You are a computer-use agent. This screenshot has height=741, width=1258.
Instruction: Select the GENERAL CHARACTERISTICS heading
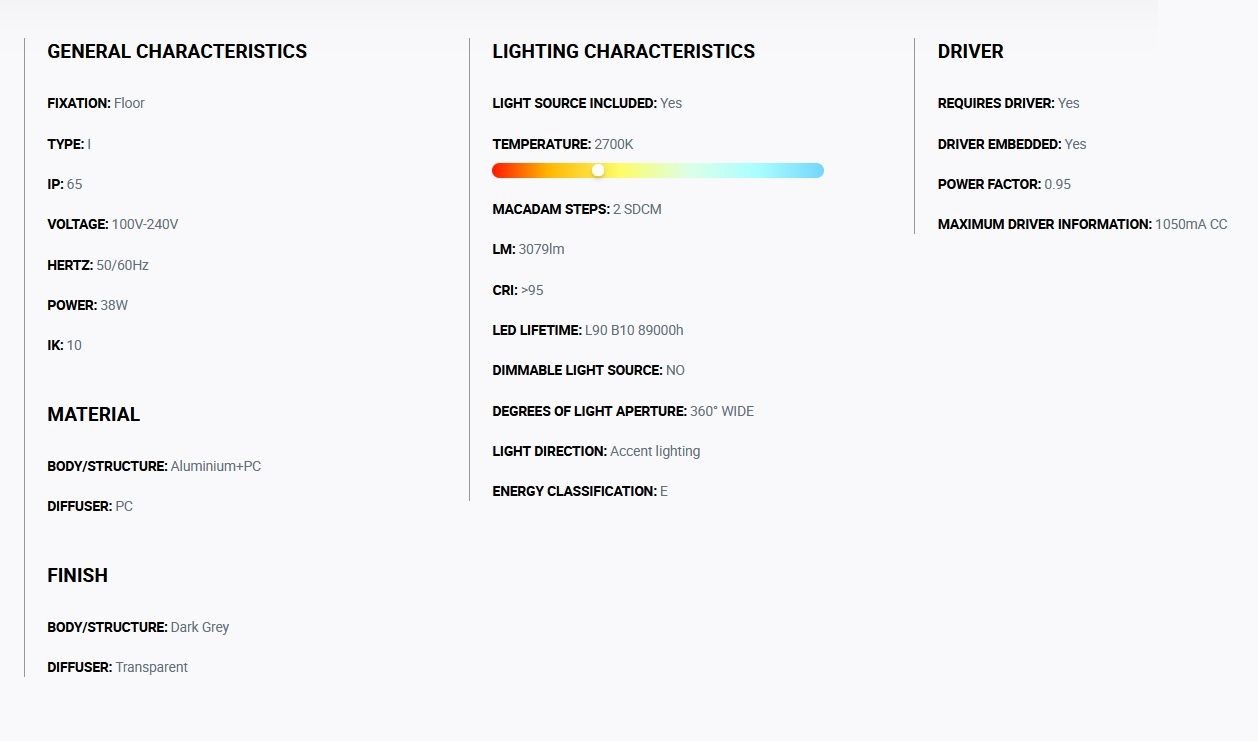(177, 51)
